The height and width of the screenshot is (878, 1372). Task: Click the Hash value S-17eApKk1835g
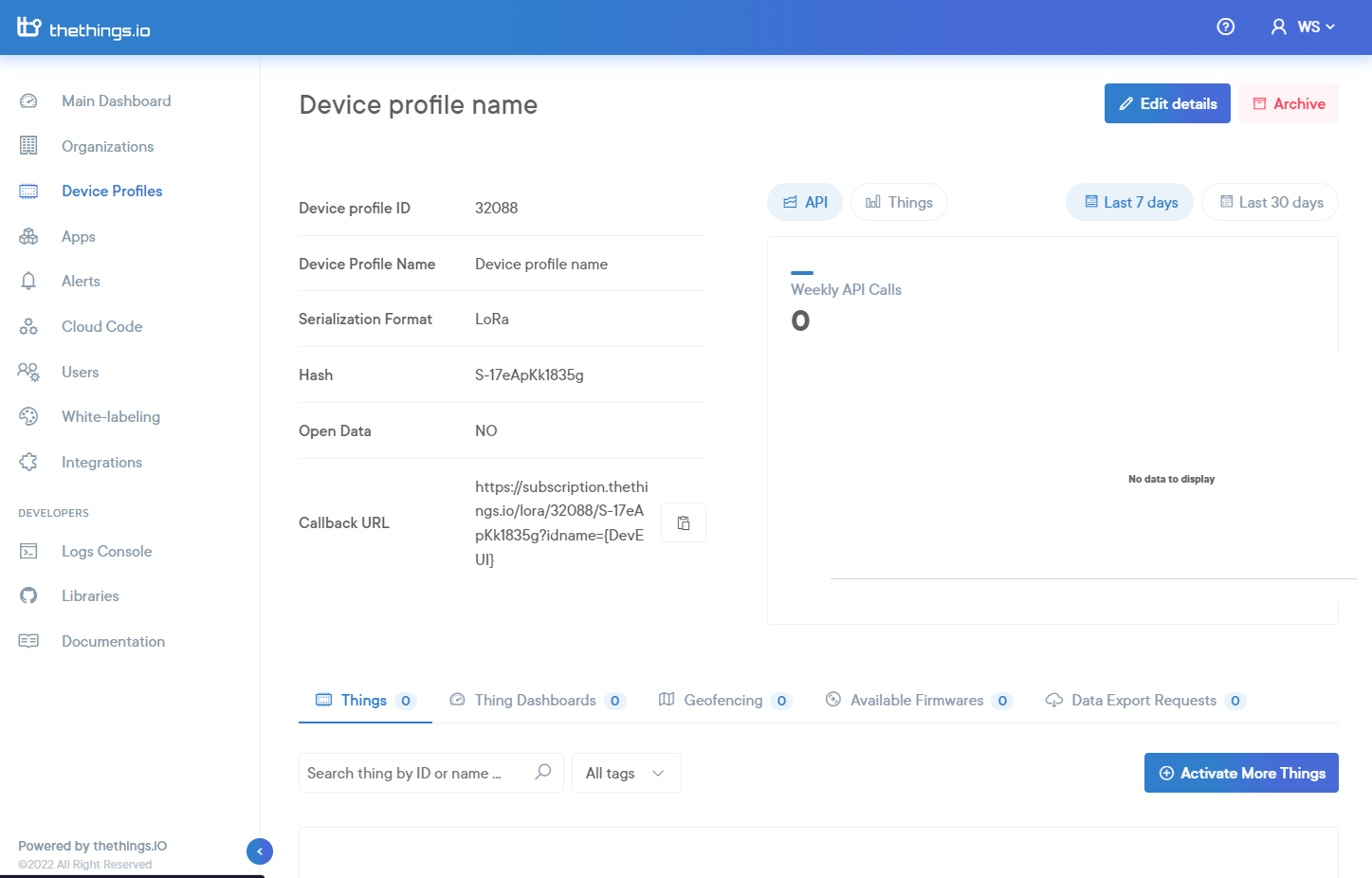(x=529, y=375)
